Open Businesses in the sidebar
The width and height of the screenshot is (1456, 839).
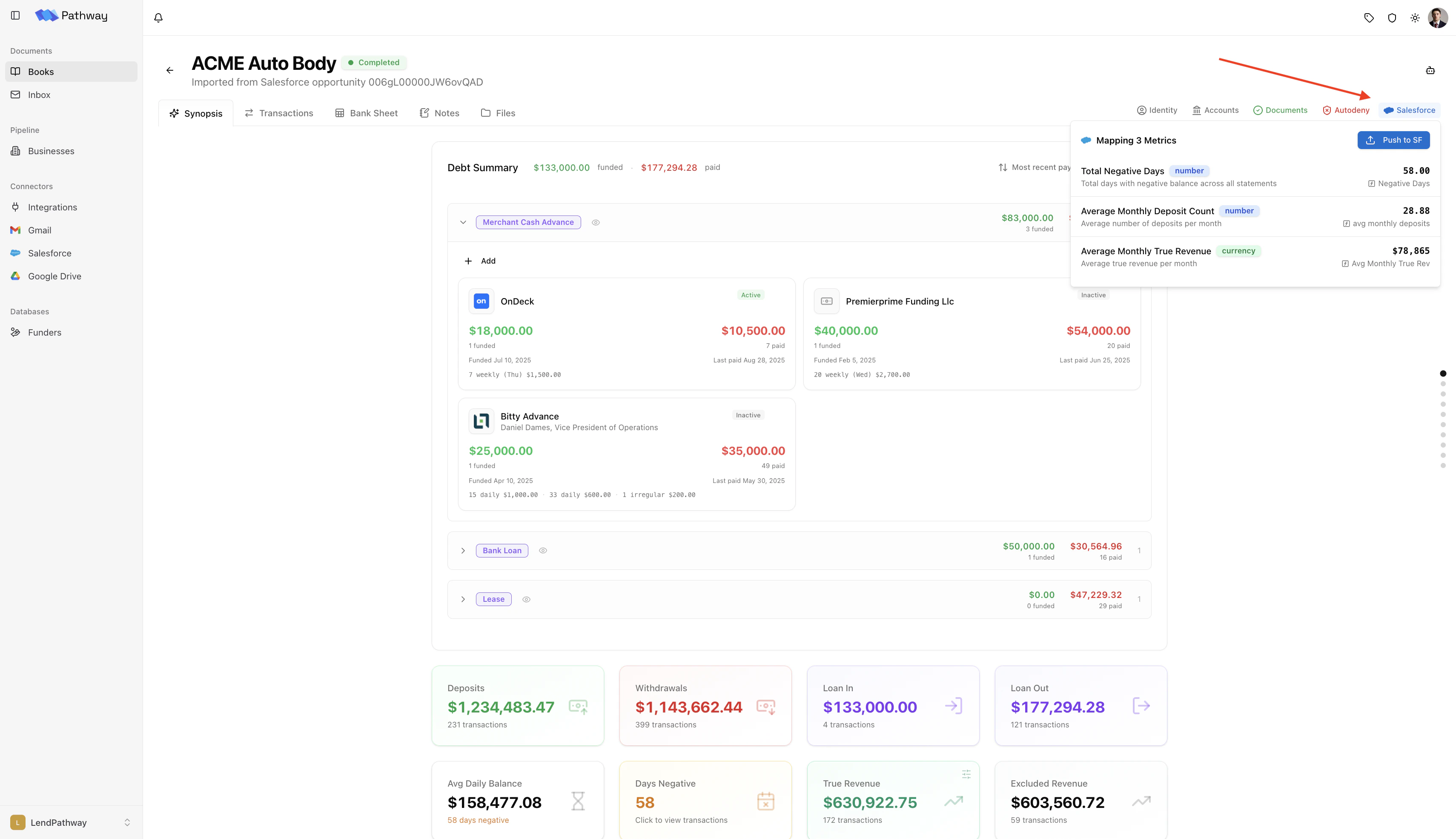click(72, 151)
